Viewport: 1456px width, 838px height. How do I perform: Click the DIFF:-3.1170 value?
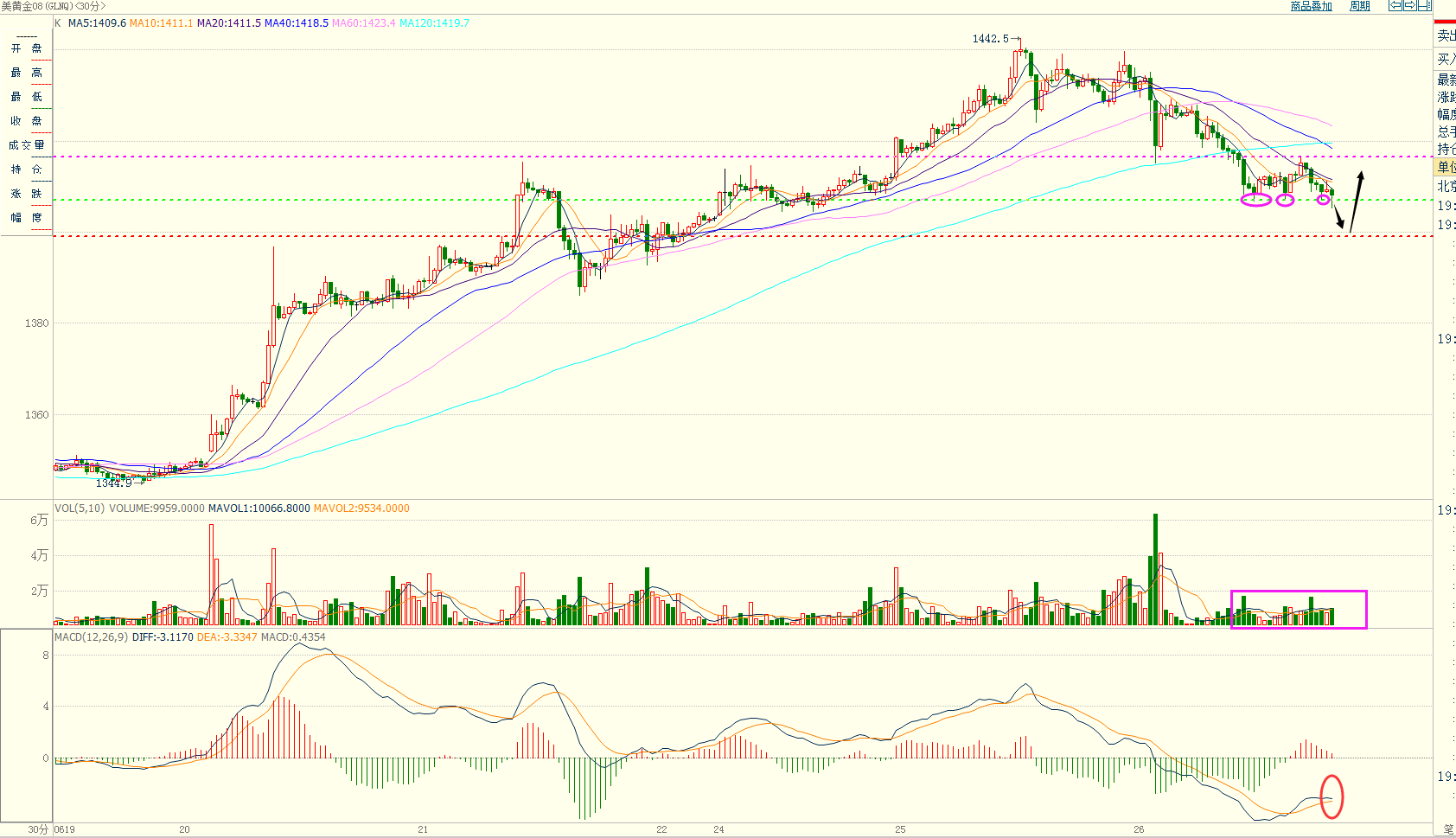[163, 637]
